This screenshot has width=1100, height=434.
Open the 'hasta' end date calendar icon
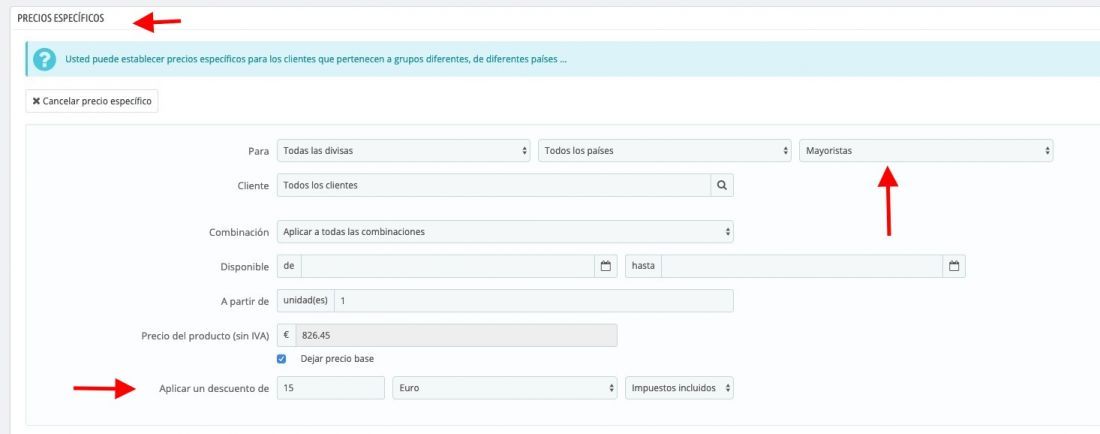(953, 266)
